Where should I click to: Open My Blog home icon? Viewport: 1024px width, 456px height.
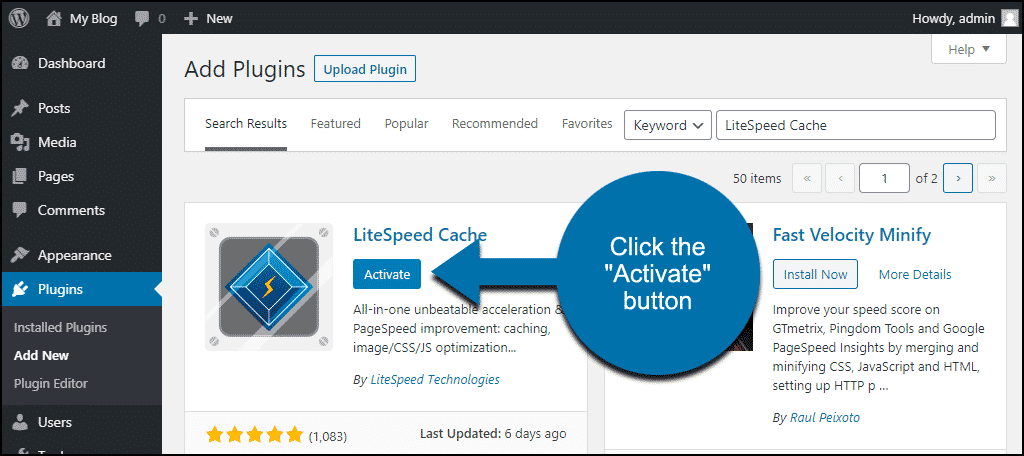54,18
